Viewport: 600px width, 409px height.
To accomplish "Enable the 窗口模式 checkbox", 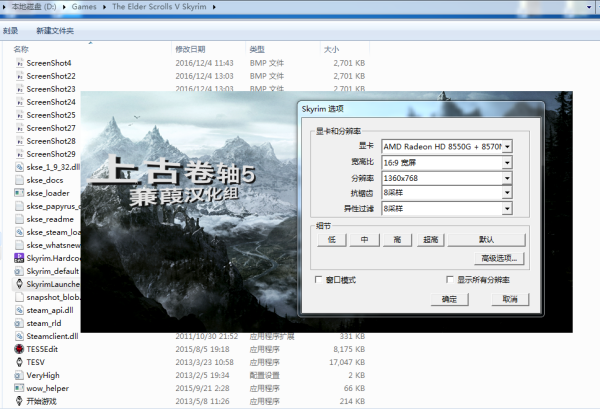I will click(319, 280).
